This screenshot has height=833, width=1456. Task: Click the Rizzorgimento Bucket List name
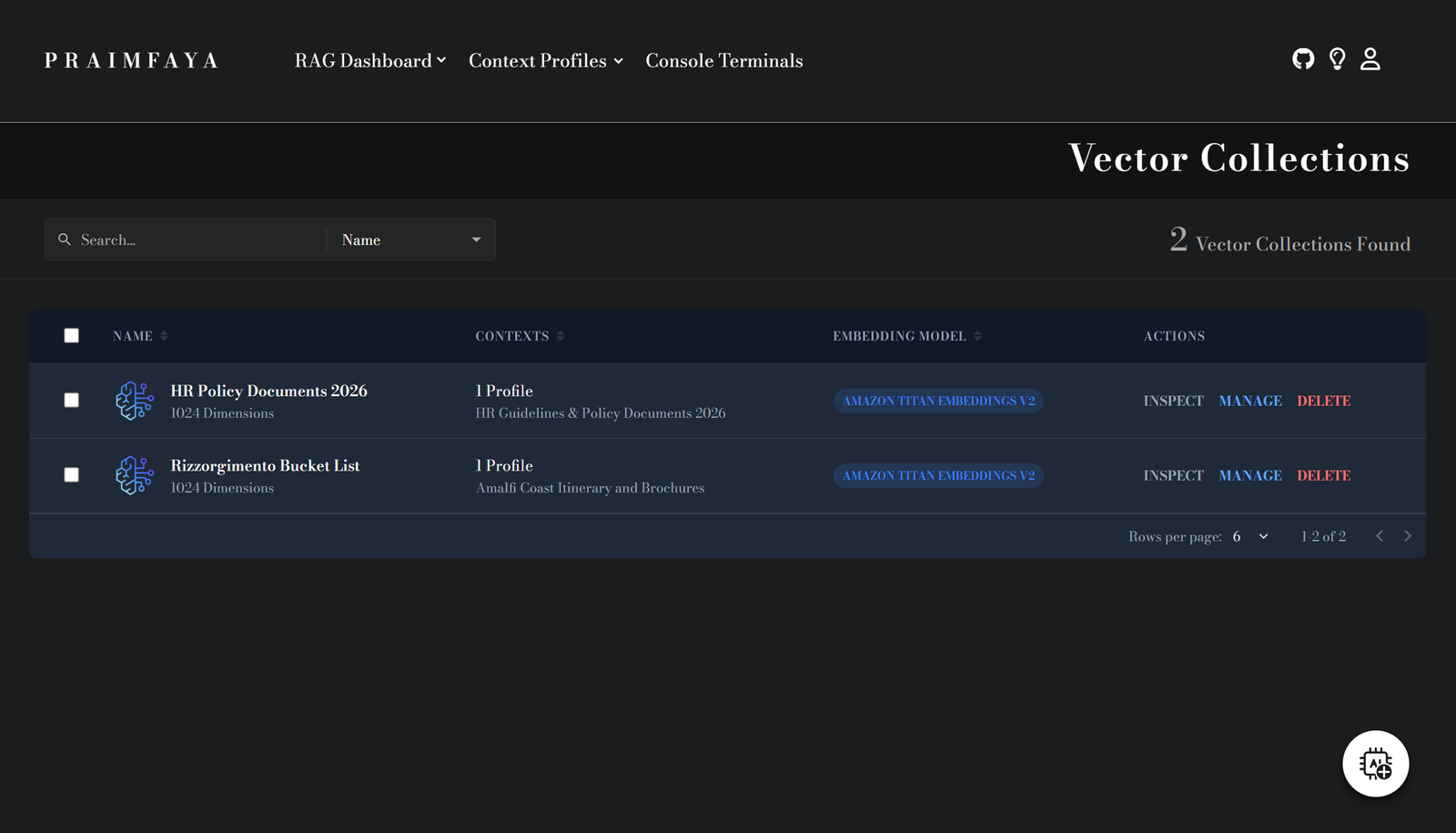(x=265, y=465)
